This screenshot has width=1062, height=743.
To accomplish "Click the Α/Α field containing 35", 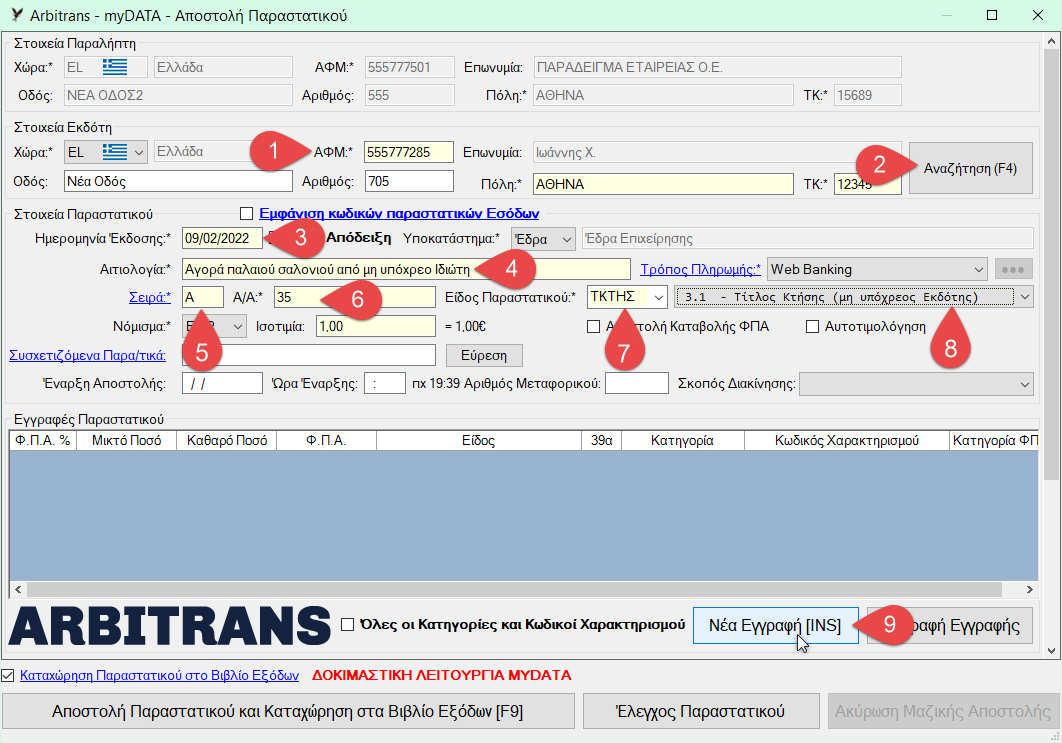I will click(x=355, y=297).
